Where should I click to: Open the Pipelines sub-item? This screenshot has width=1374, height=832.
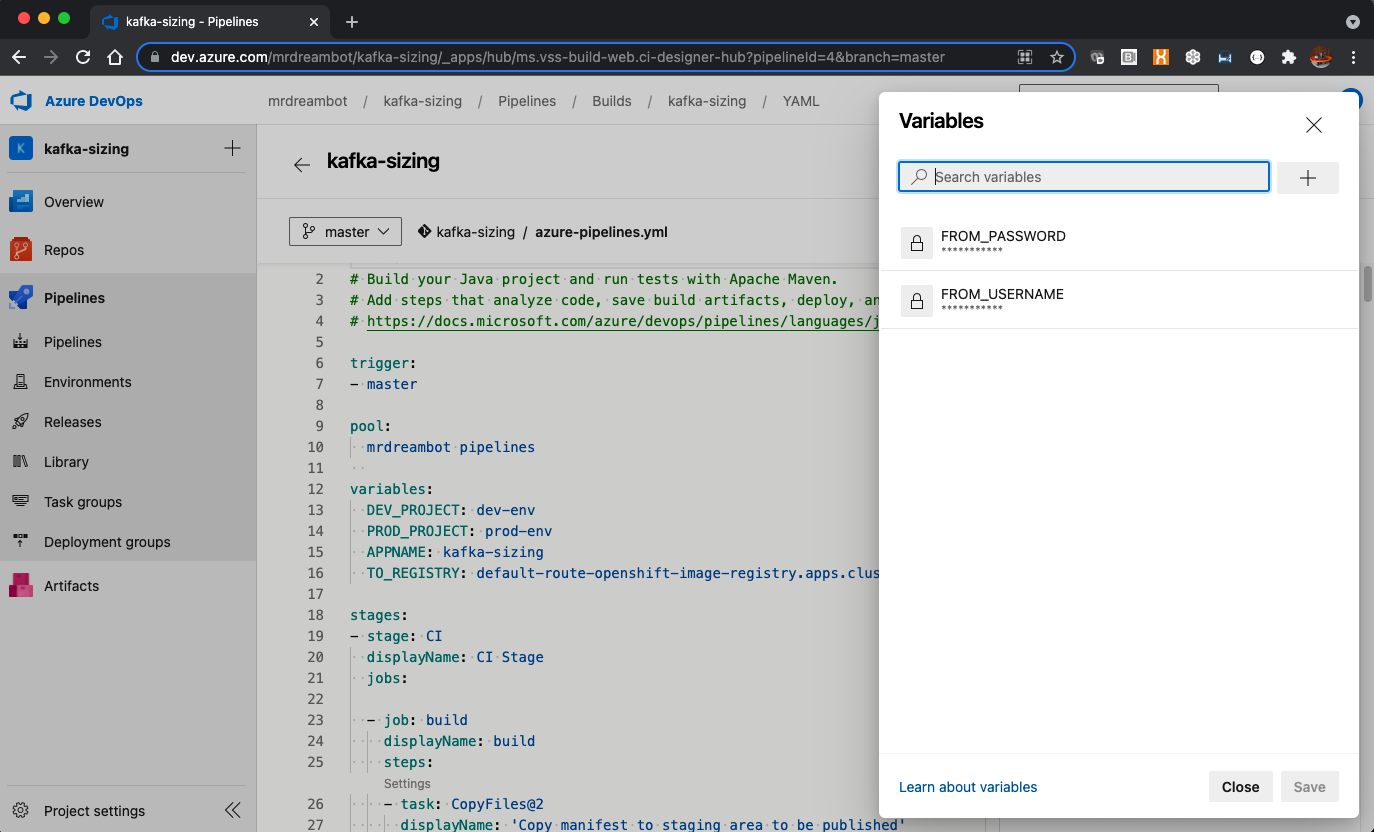128,342
